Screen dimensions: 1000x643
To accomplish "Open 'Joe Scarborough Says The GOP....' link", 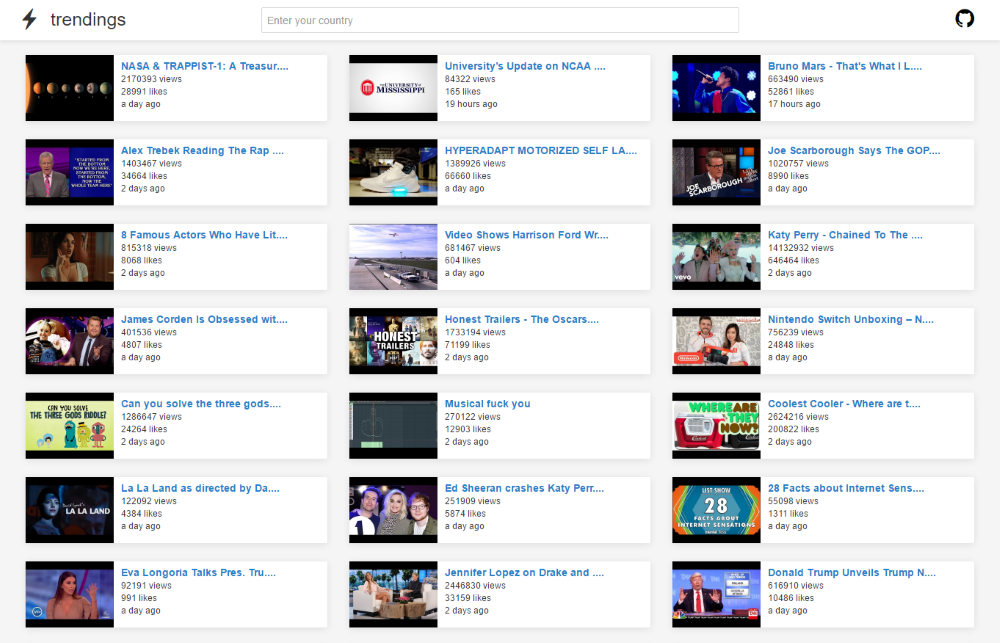I will point(854,151).
